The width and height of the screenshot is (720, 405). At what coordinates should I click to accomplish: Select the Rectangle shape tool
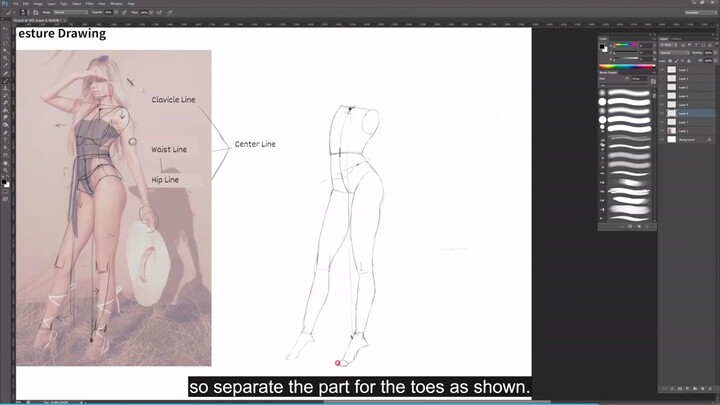[x=6, y=155]
